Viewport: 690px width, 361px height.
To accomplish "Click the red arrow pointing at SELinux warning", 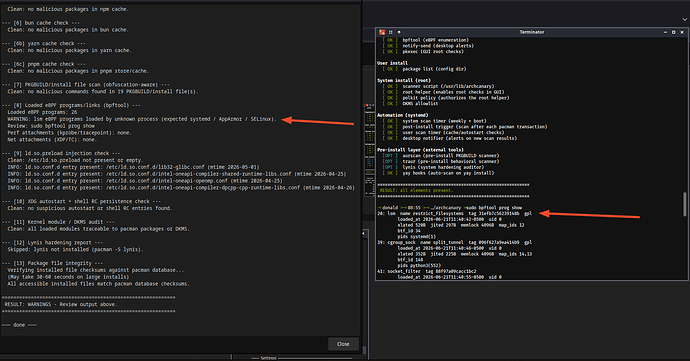I will (317, 121).
